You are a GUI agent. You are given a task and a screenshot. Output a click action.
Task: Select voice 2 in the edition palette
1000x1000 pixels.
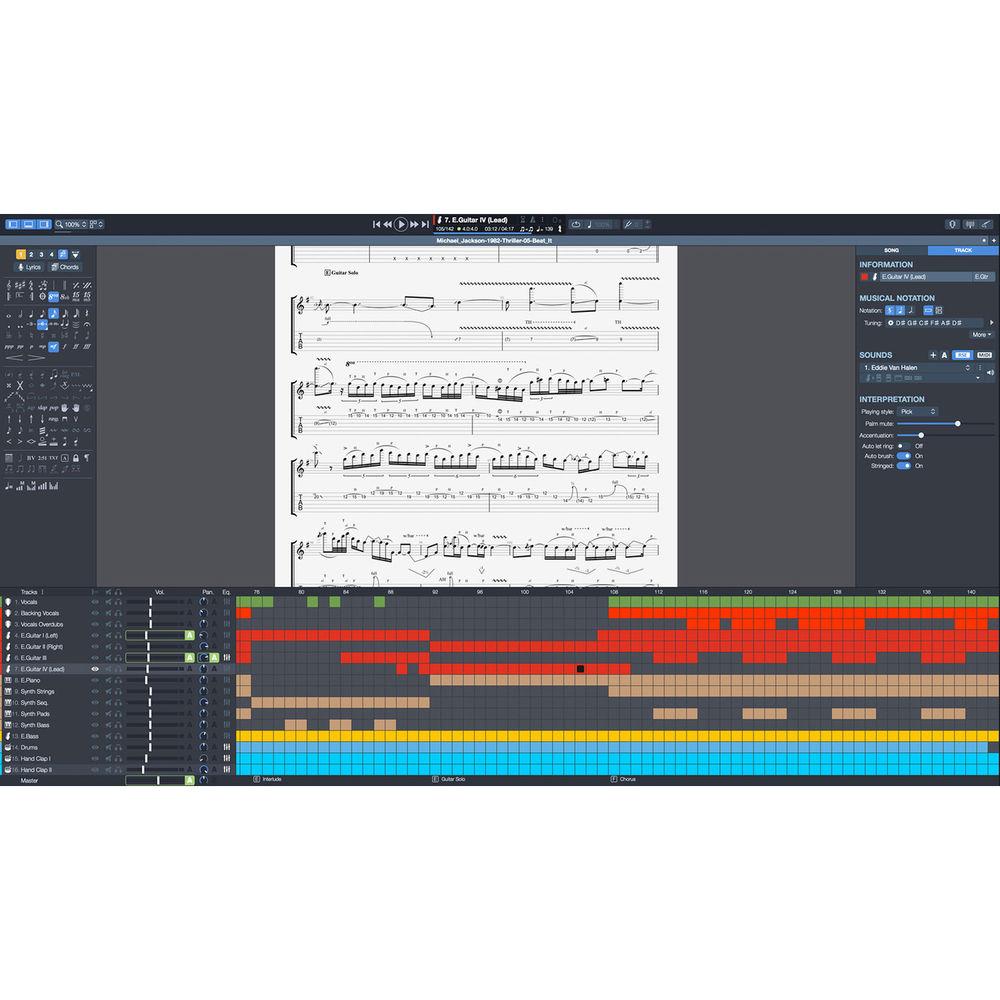coord(31,255)
